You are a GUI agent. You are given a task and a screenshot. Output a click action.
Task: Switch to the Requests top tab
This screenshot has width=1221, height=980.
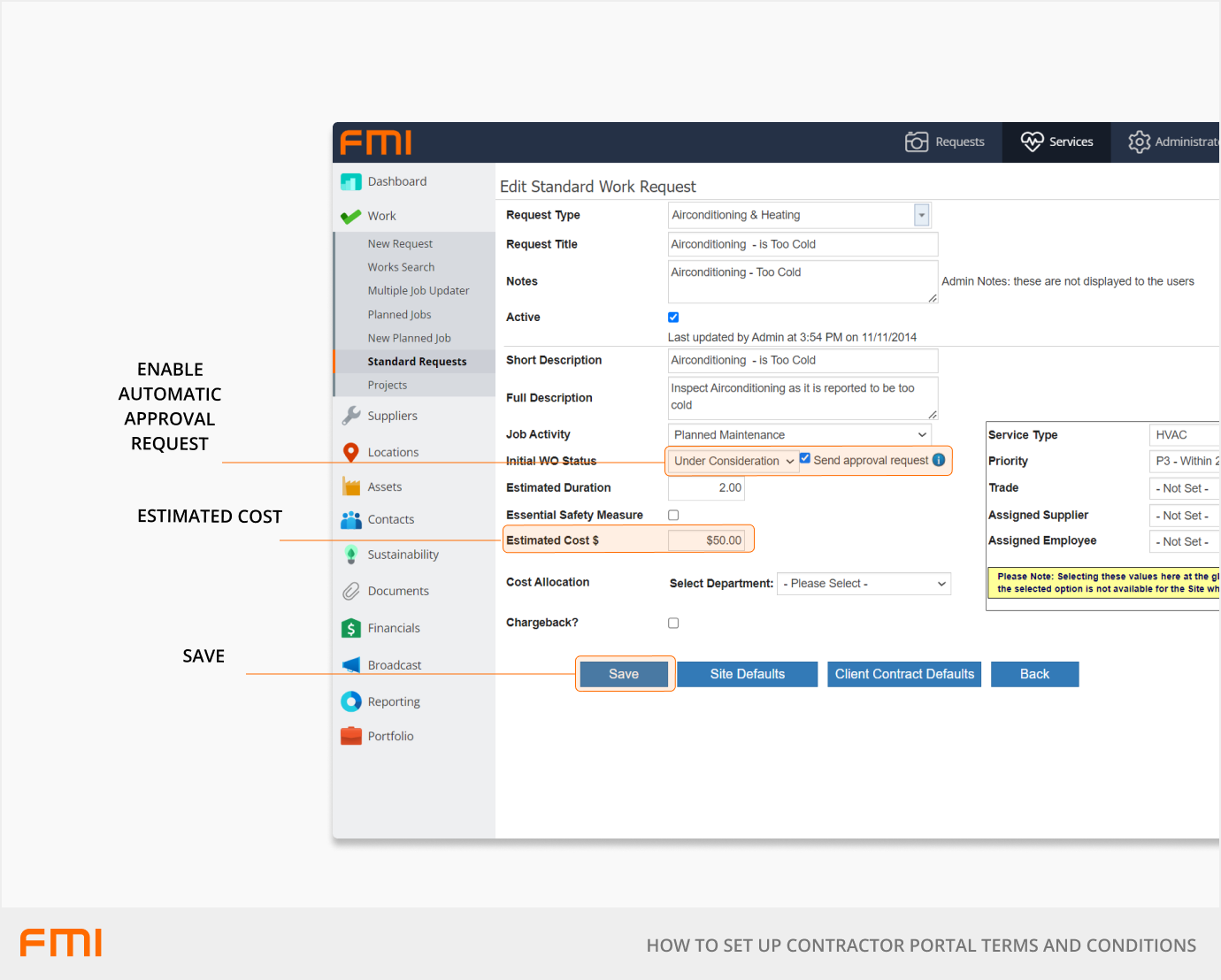[945, 142]
